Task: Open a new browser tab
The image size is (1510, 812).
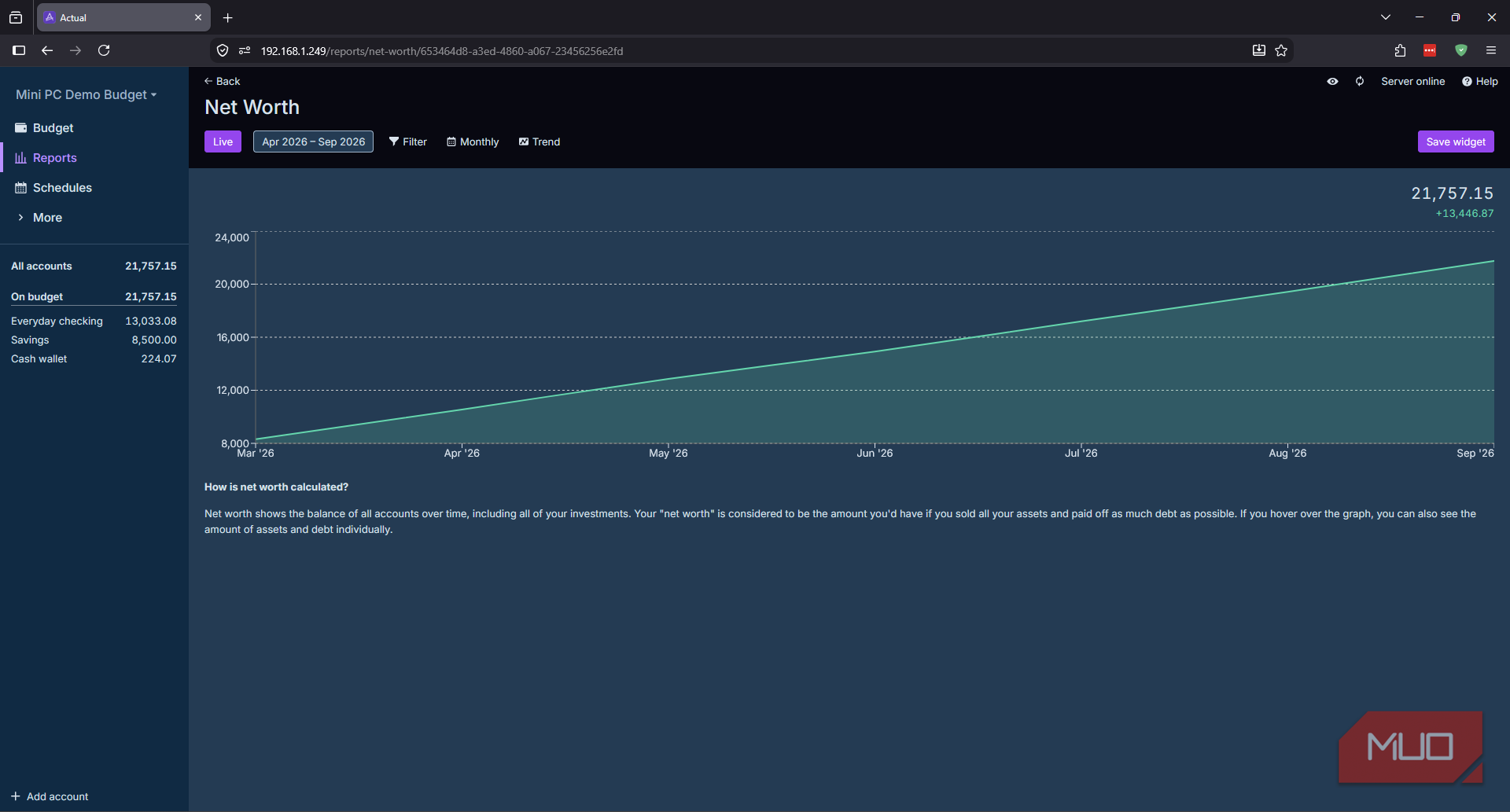Action: tap(228, 17)
